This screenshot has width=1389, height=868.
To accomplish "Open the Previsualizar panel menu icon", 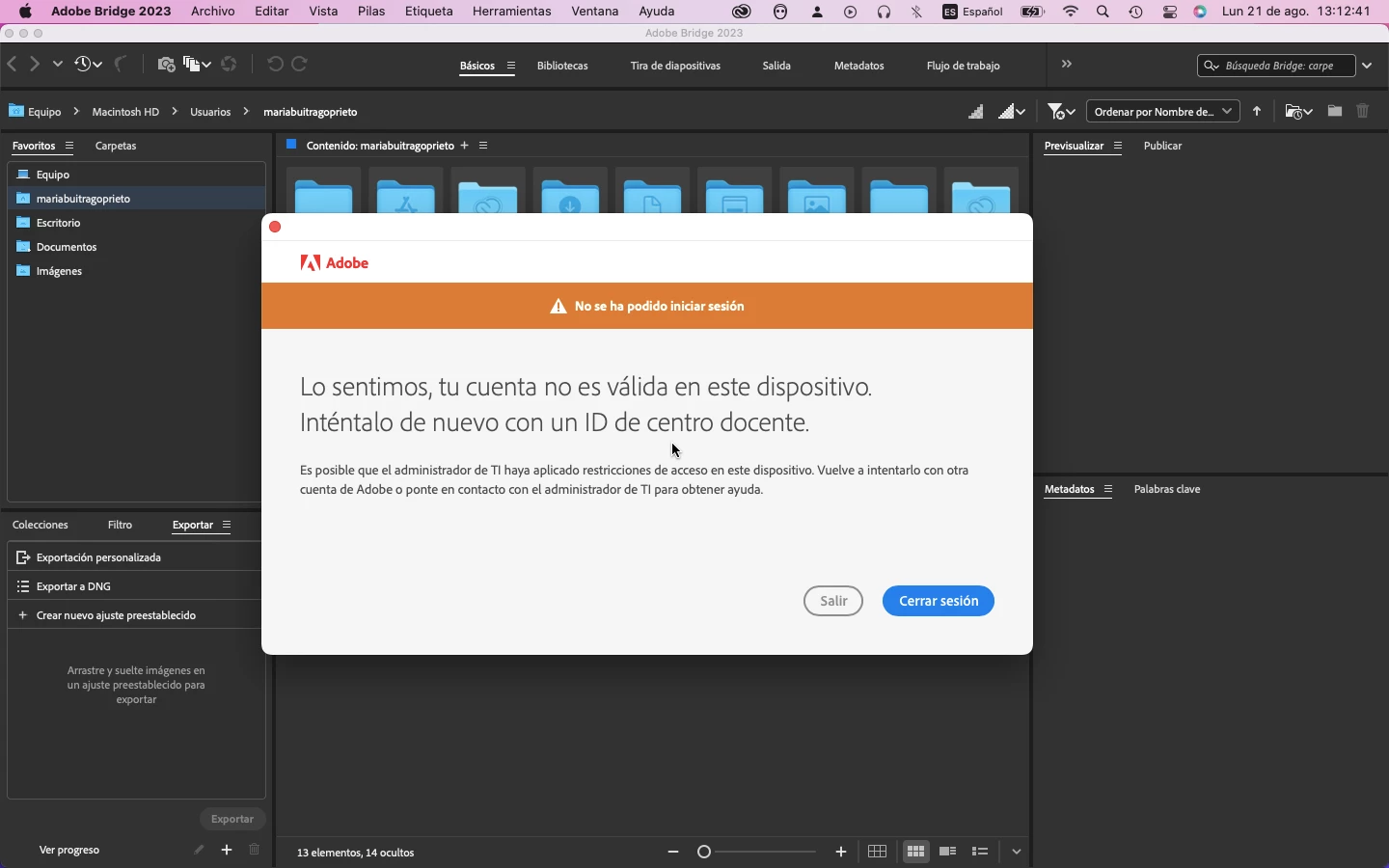I will (x=1119, y=147).
